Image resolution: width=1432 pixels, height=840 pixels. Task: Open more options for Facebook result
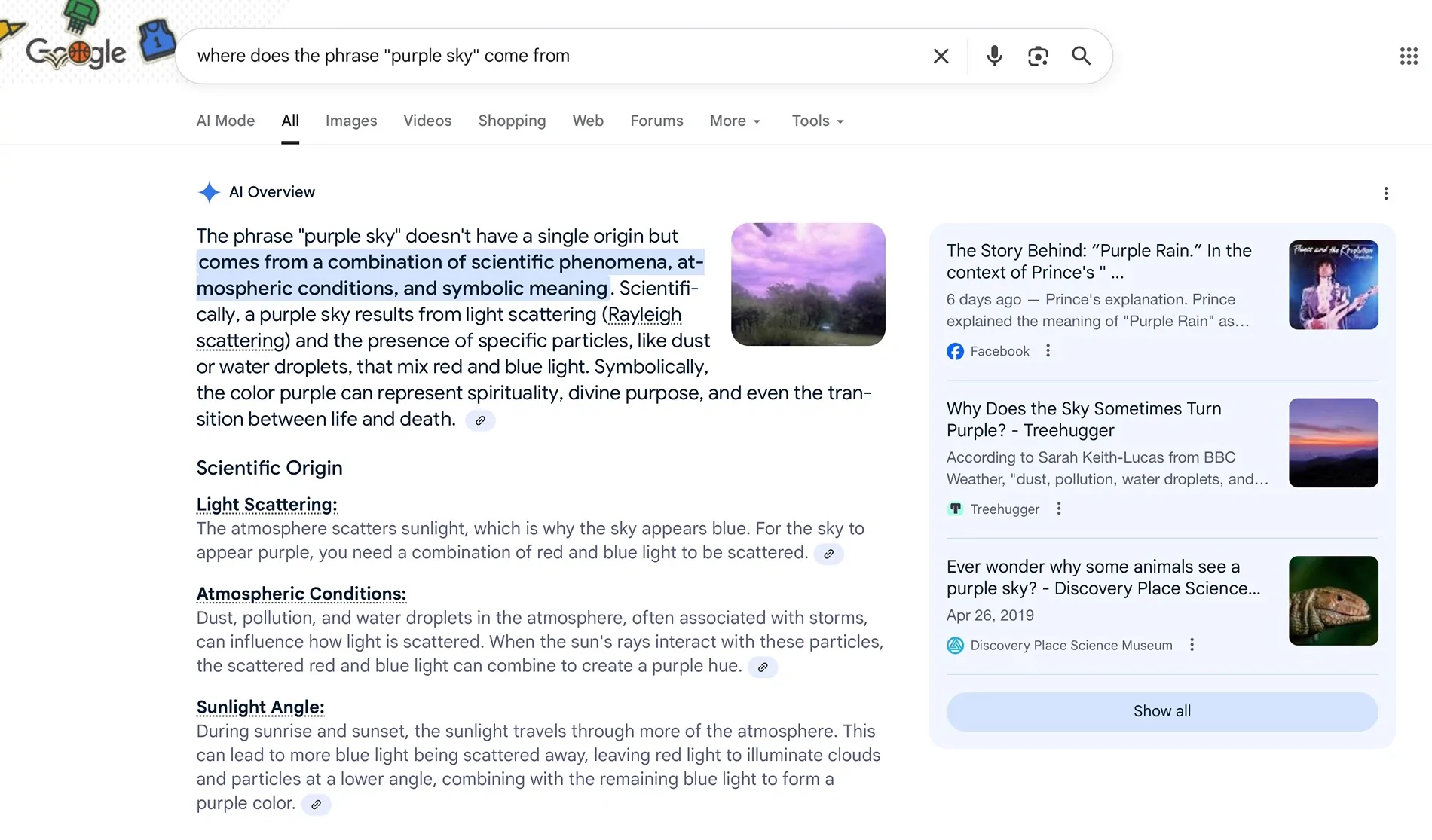pos(1048,350)
